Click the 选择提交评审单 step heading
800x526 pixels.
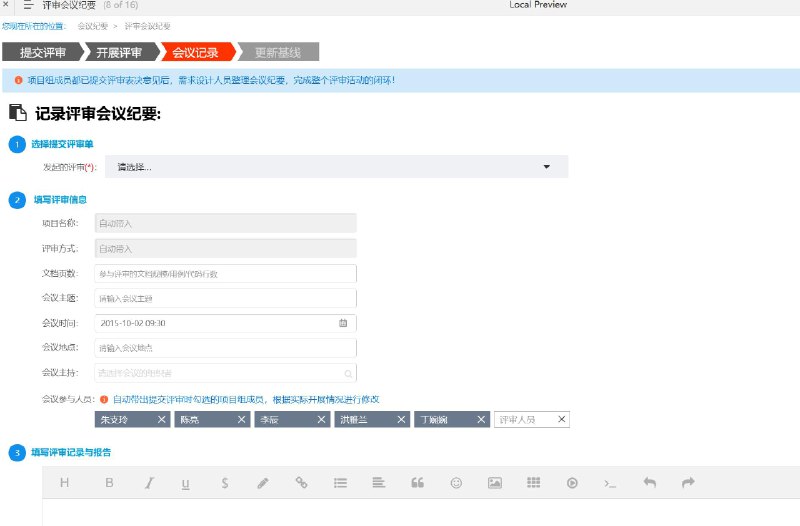point(62,144)
